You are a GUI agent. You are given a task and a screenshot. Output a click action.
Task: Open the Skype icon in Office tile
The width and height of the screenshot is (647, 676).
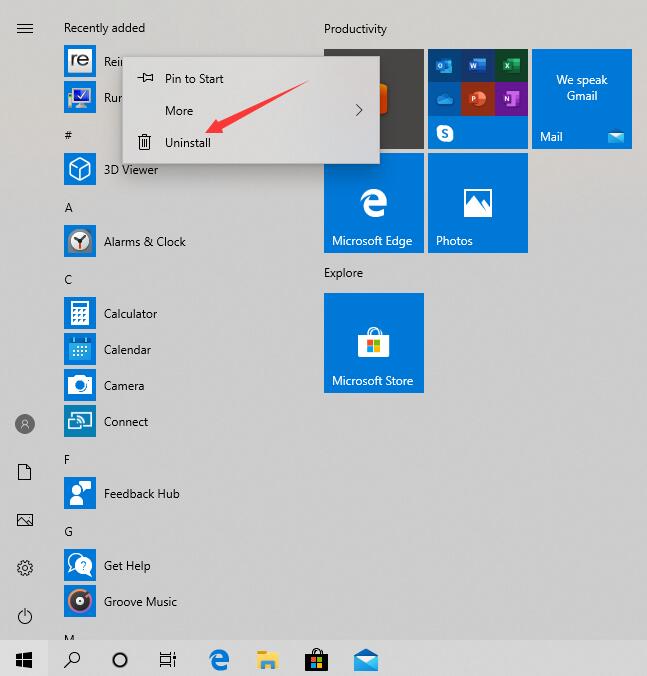click(x=444, y=133)
